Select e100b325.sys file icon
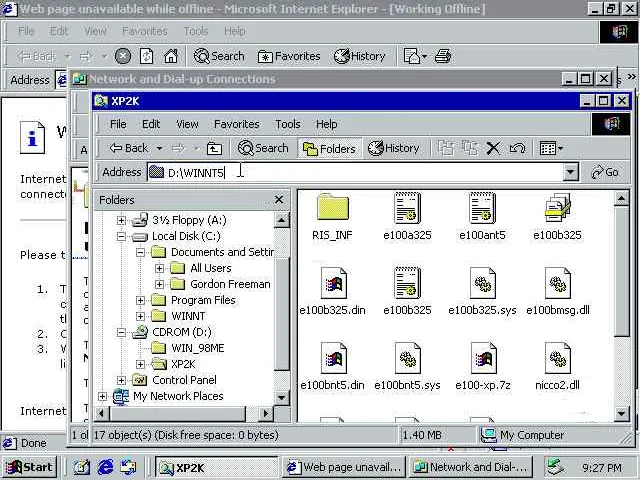The width and height of the screenshot is (640, 480). coord(482,283)
